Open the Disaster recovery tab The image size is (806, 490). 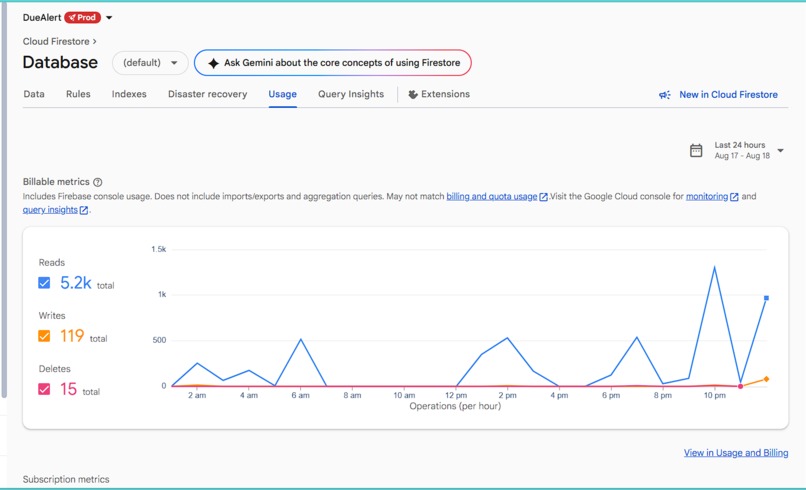tap(208, 94)
